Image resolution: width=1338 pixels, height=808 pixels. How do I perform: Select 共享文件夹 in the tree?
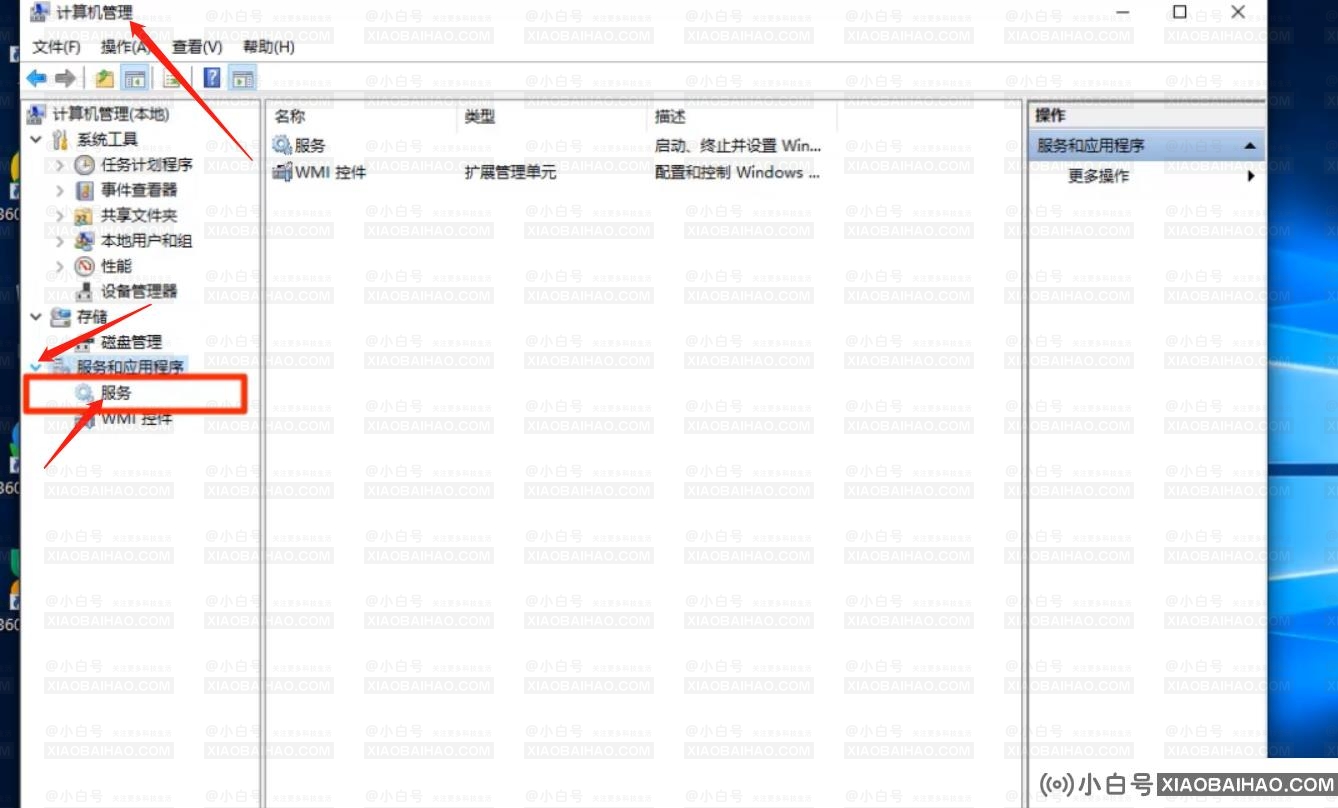(x=139, y=215)
